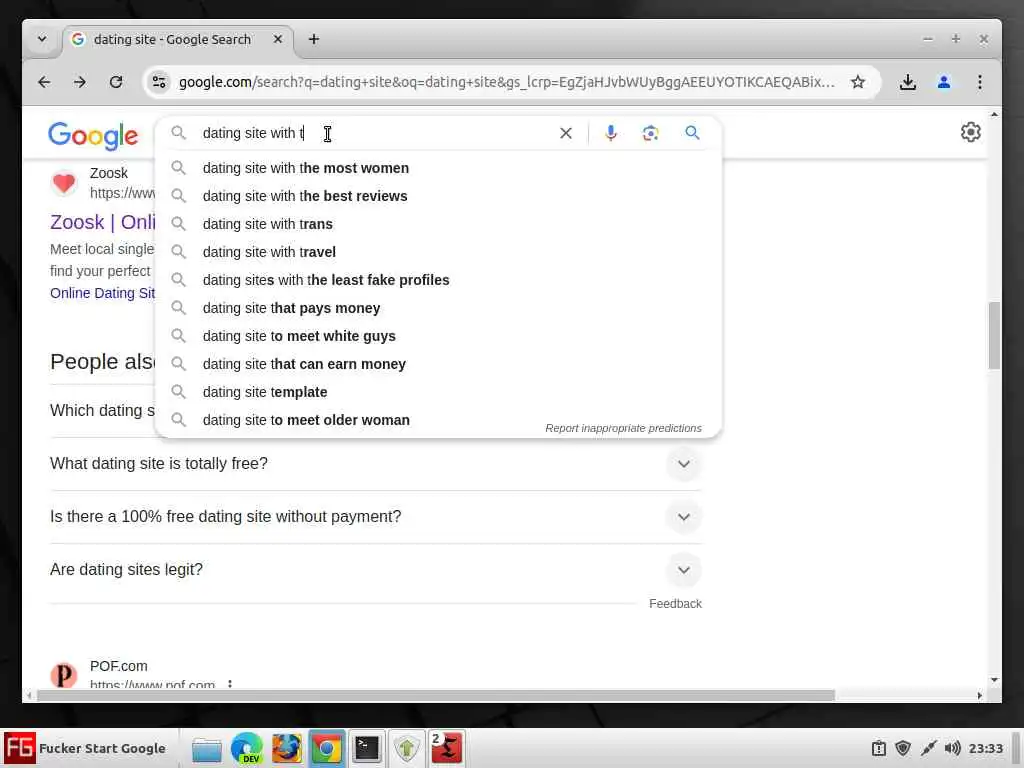Choose suggestion 'dating site that pays money'

(438, 308)
